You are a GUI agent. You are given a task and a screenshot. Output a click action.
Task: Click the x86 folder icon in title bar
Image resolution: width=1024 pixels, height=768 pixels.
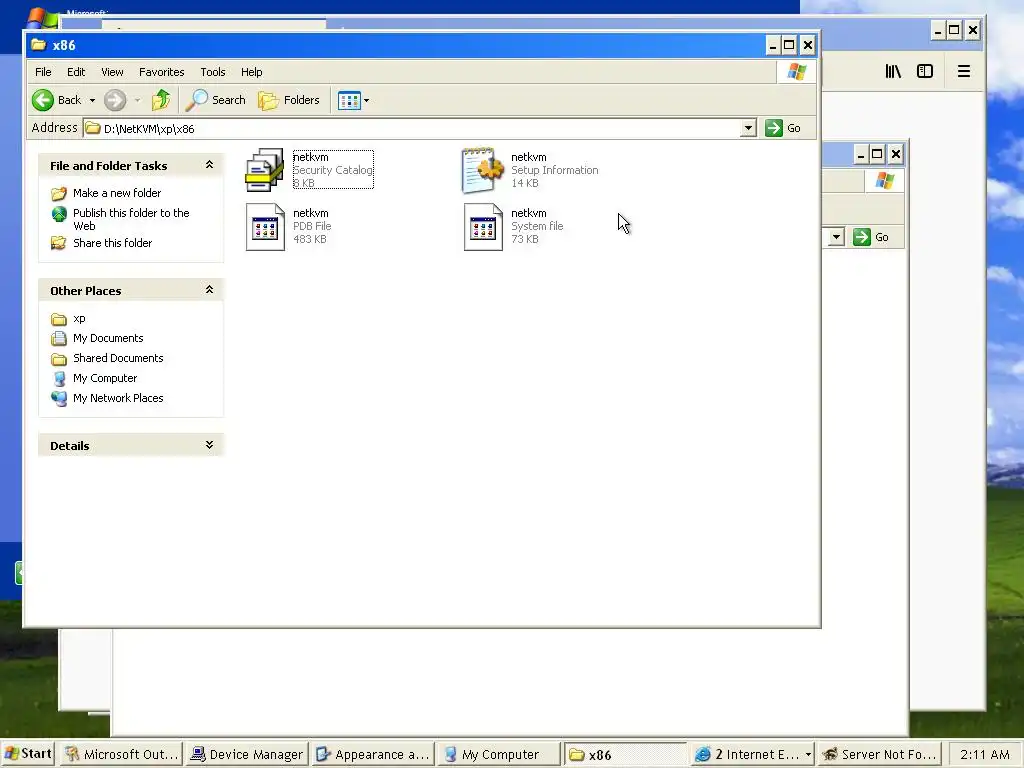click(39, 44)
